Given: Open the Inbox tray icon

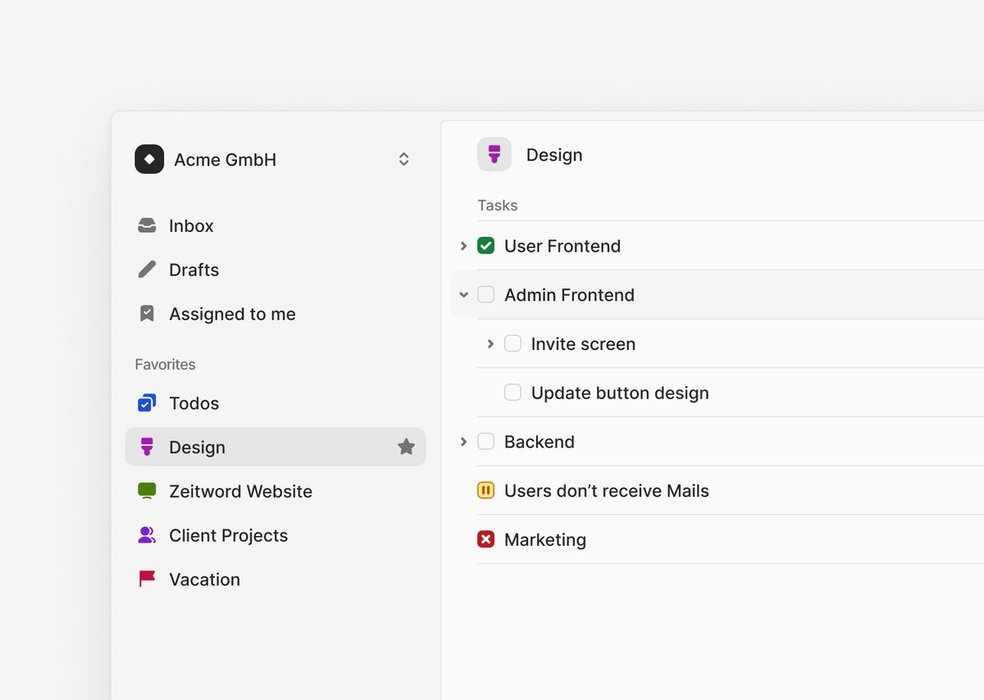Looking at the screenshot, I should click(147, 226).
